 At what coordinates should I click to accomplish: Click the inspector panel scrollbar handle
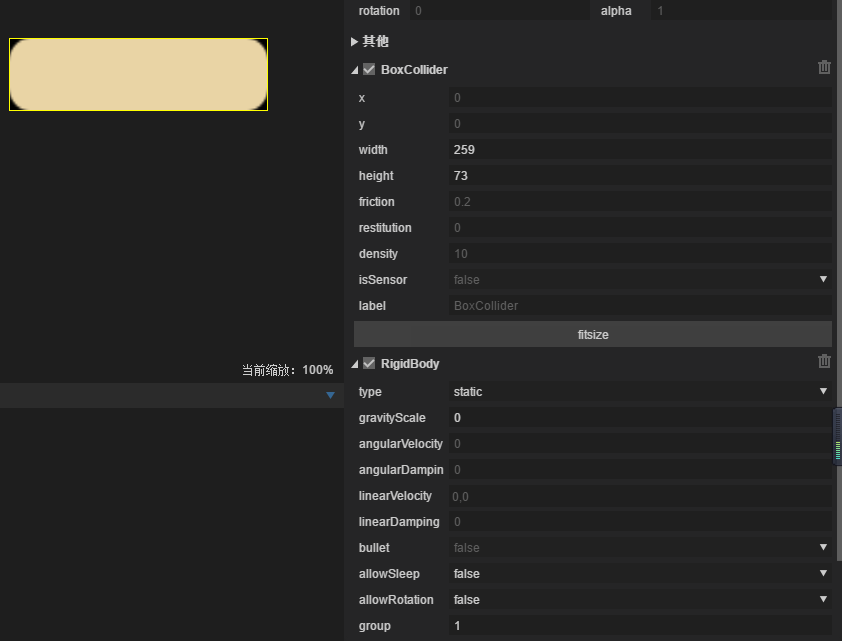pos(838,436)
